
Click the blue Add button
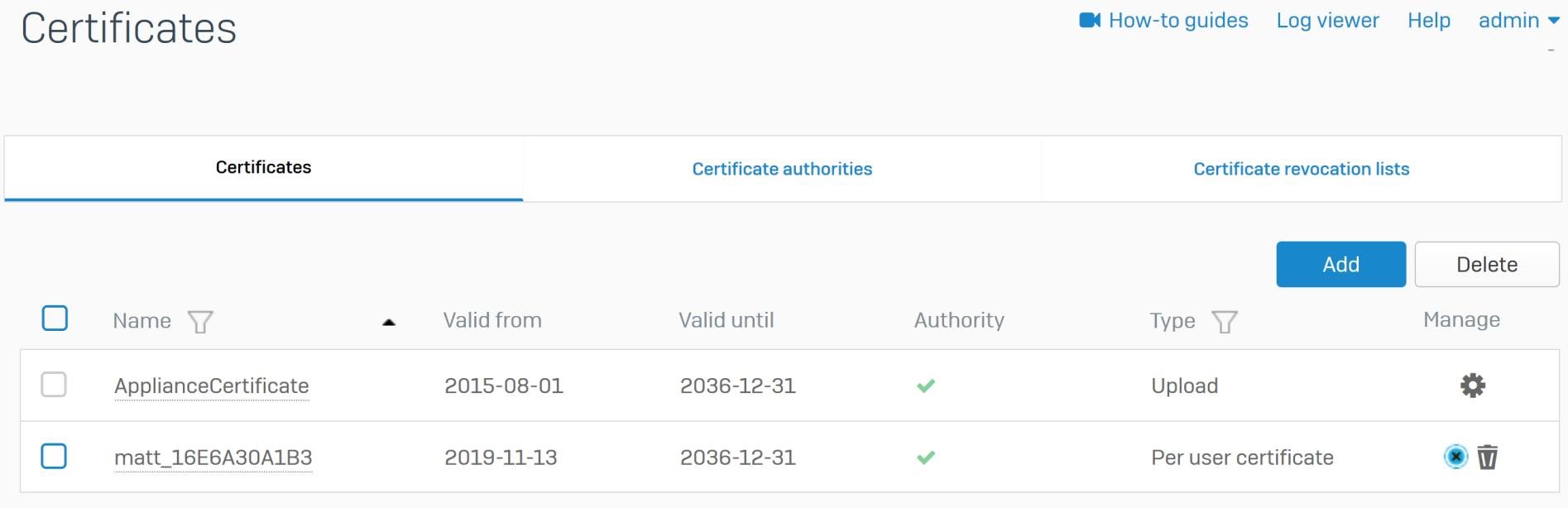click(1340, 265)
